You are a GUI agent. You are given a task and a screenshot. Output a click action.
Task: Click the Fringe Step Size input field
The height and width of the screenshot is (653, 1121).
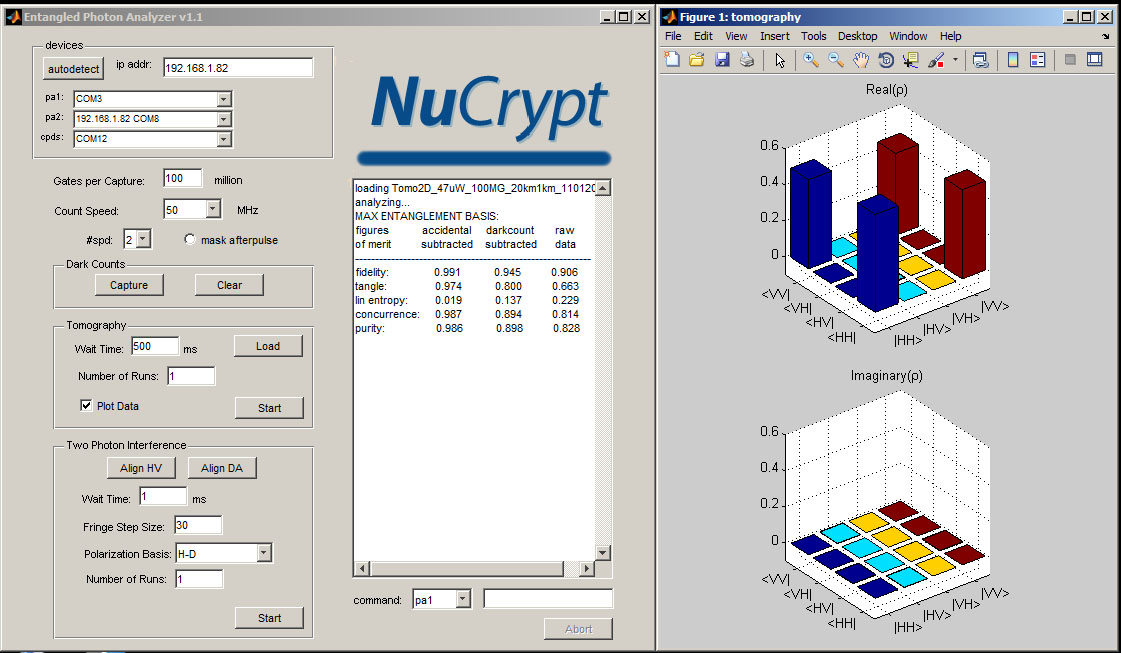tap(197, 524)
